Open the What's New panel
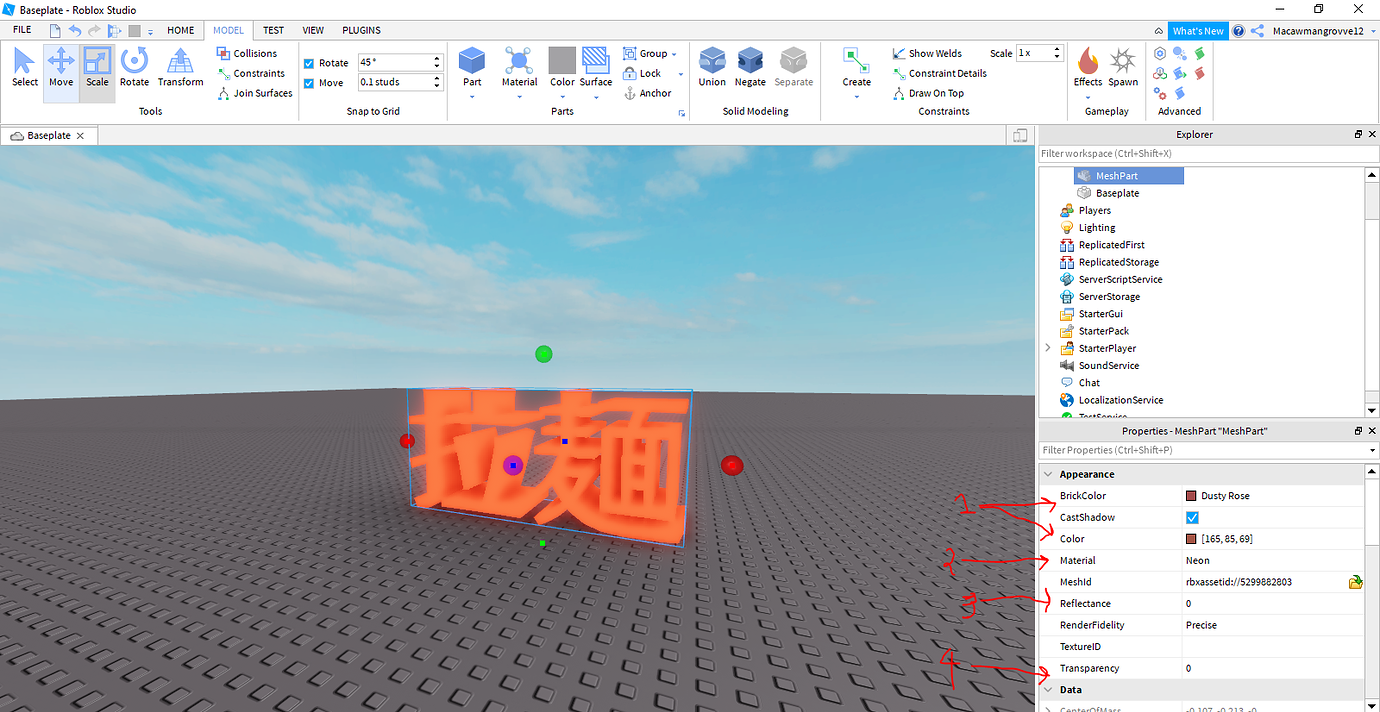This screenshot has width=1380, height=712. coord(1198,30)
